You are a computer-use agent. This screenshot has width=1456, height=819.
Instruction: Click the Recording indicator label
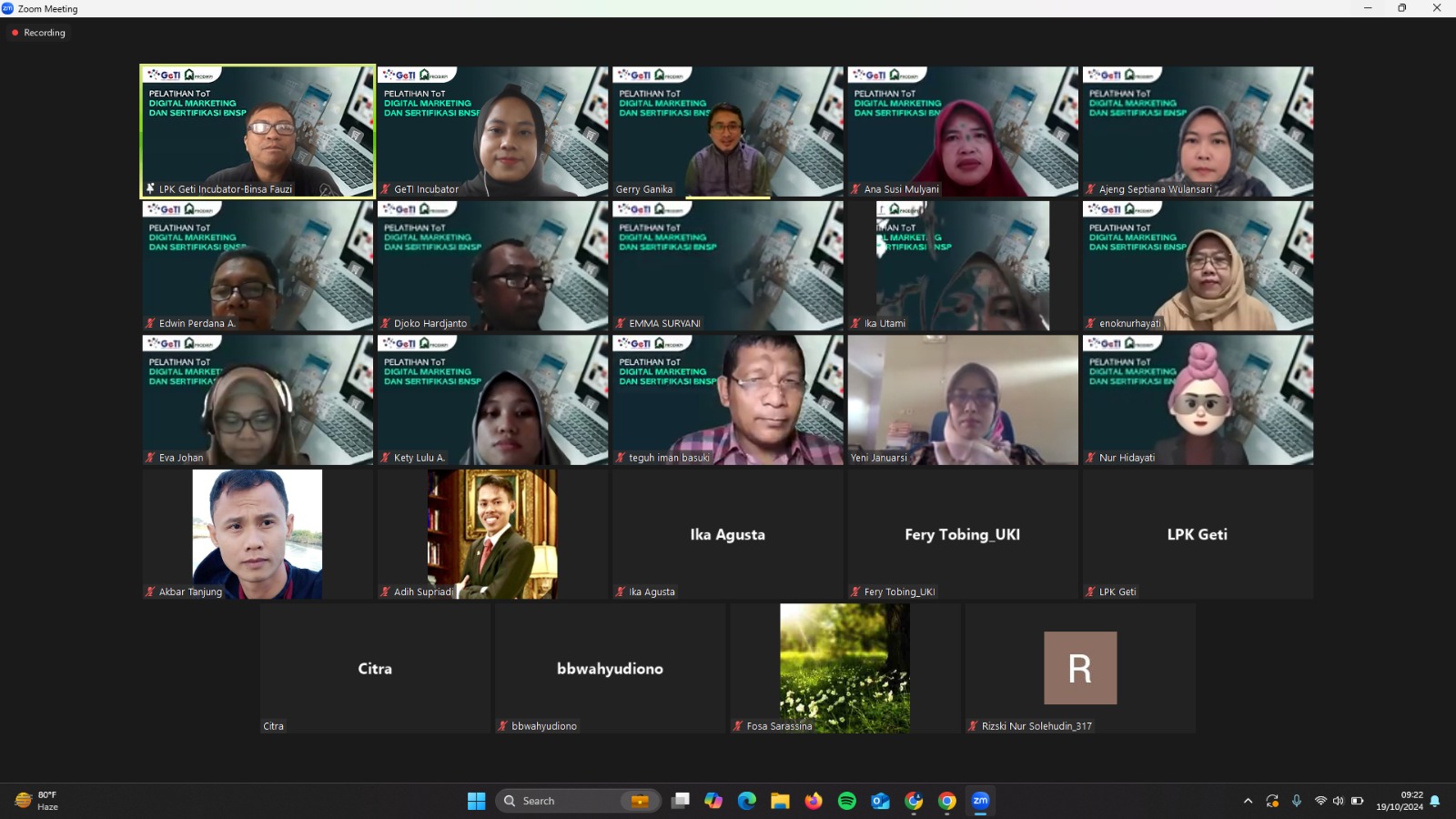coord(44,33)
